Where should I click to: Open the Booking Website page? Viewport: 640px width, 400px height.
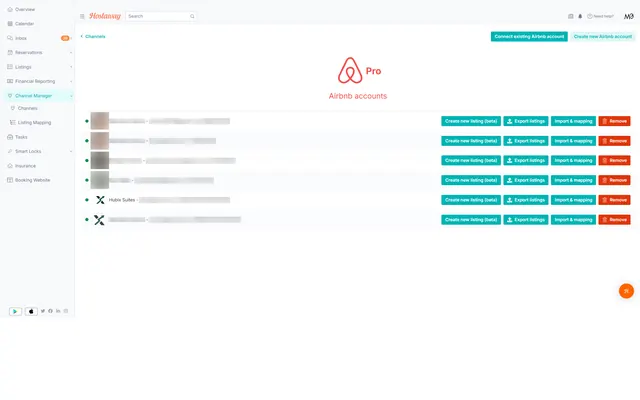click(x=33, y=180)
